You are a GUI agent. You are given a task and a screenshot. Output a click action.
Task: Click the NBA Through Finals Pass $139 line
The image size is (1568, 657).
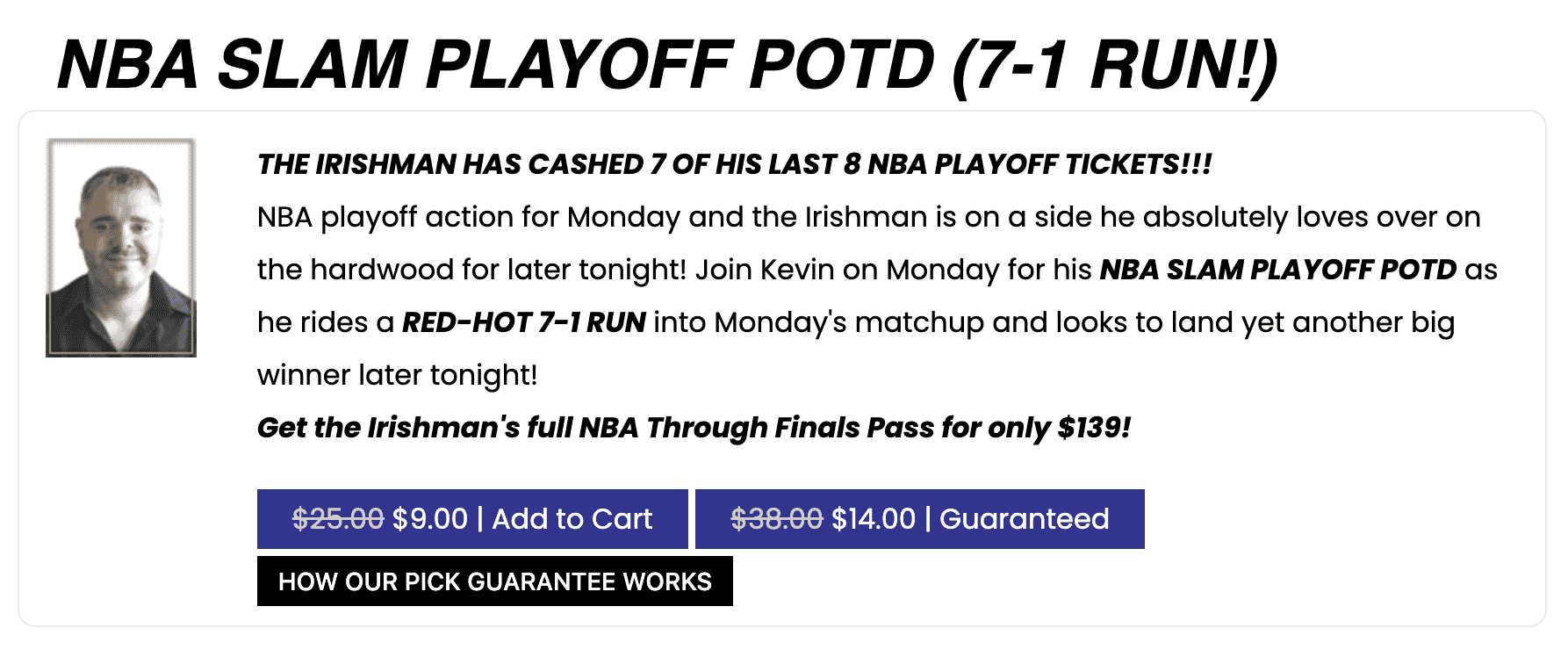[694, 428]
